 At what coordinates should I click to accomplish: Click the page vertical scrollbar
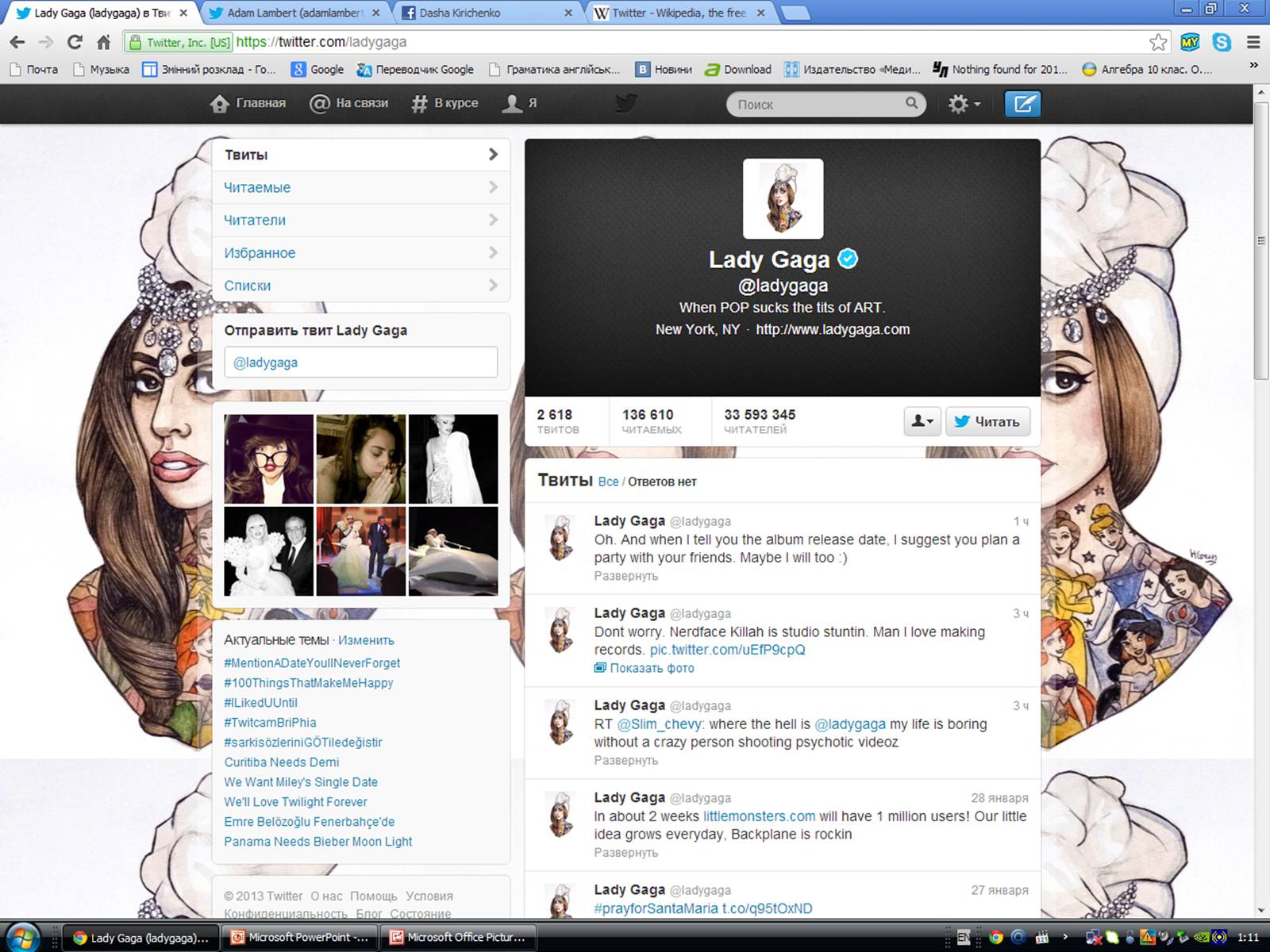tap(1260, 240)
